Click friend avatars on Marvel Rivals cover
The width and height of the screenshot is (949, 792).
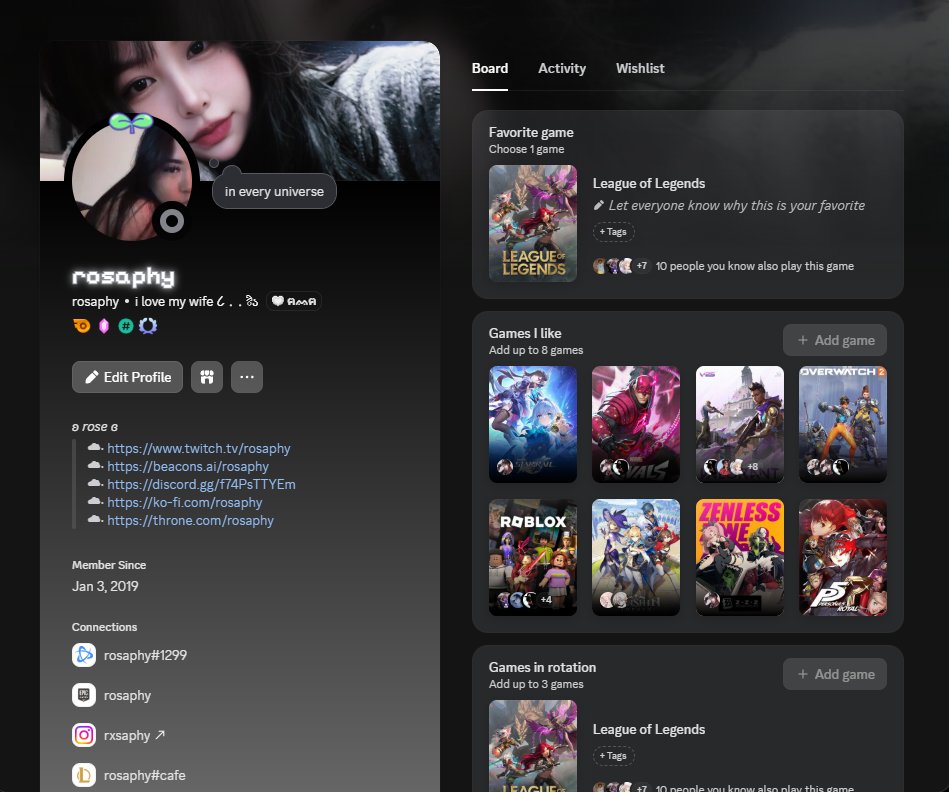pyautogui.click(x=614, y=466)
